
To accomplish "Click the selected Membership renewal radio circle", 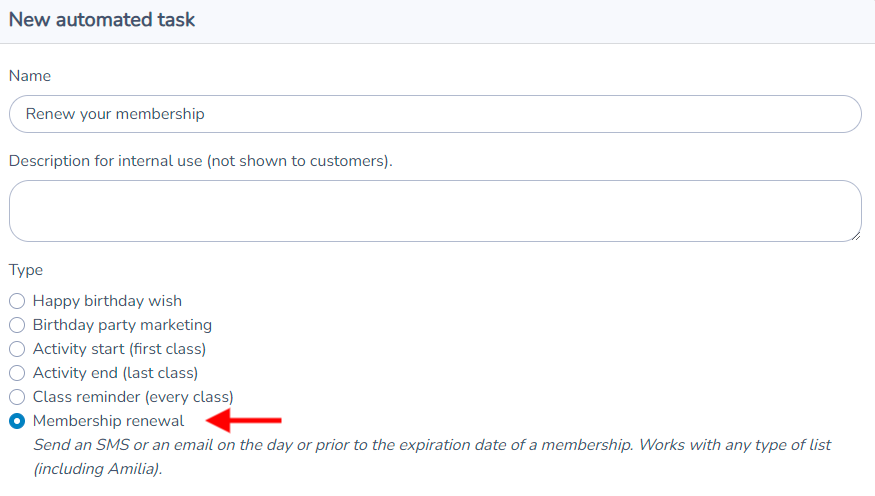I will pyautogui.click(x=17, y=421).
